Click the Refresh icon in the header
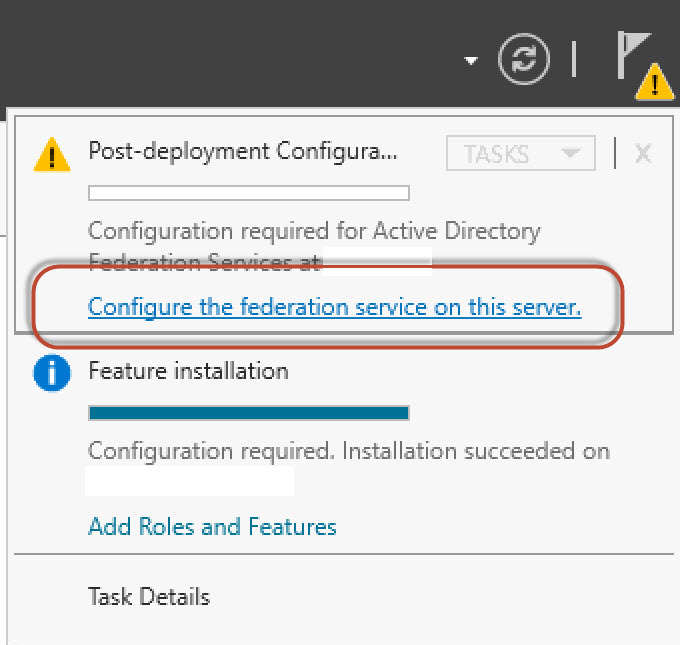This screenshot has width=680, height=645. coord(524,59)
